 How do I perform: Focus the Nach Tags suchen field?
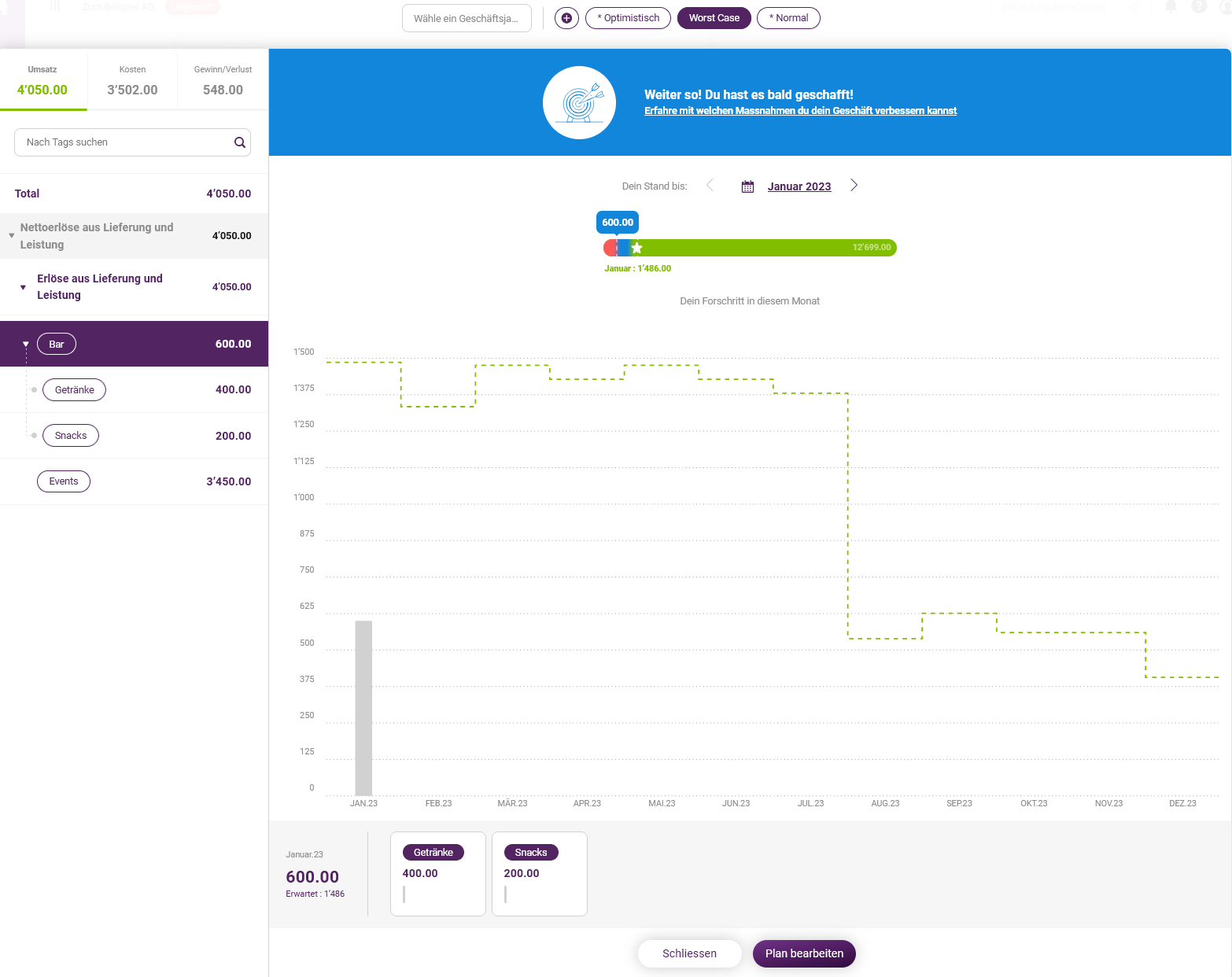[126, 142]
